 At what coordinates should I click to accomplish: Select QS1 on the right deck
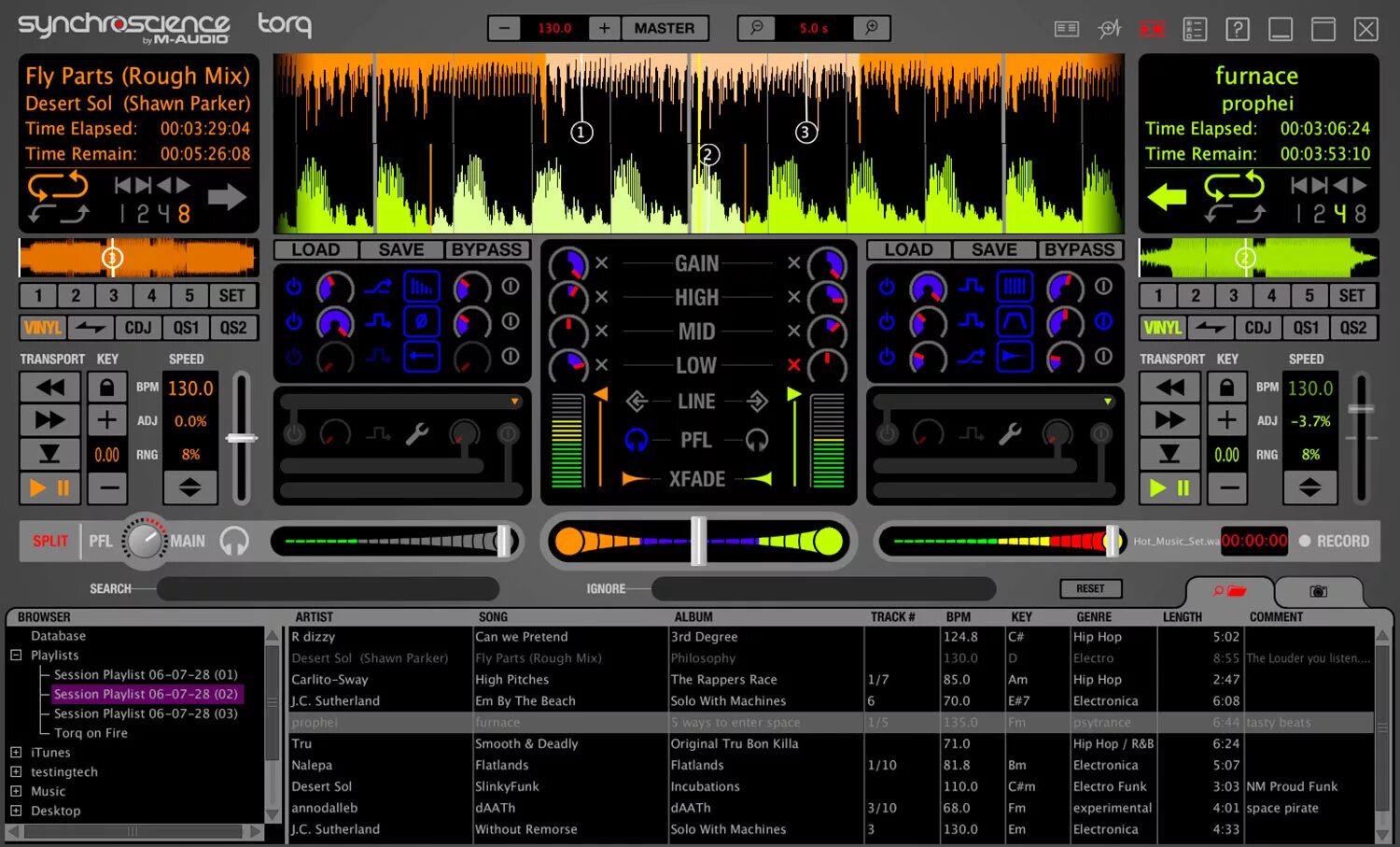click(x=1306, y=328)
